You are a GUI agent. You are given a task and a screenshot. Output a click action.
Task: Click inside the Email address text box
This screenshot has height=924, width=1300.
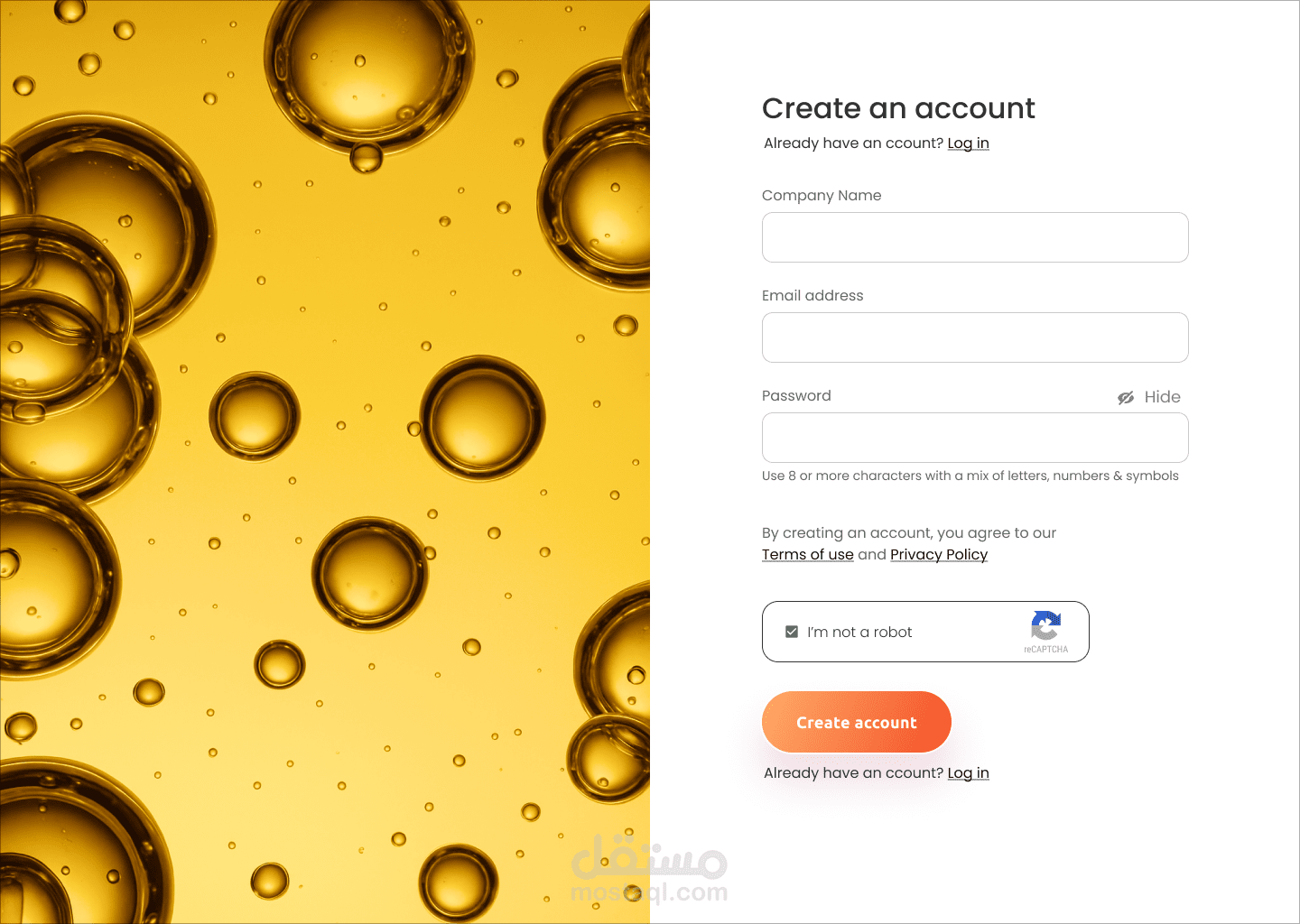tap(975, 337)
